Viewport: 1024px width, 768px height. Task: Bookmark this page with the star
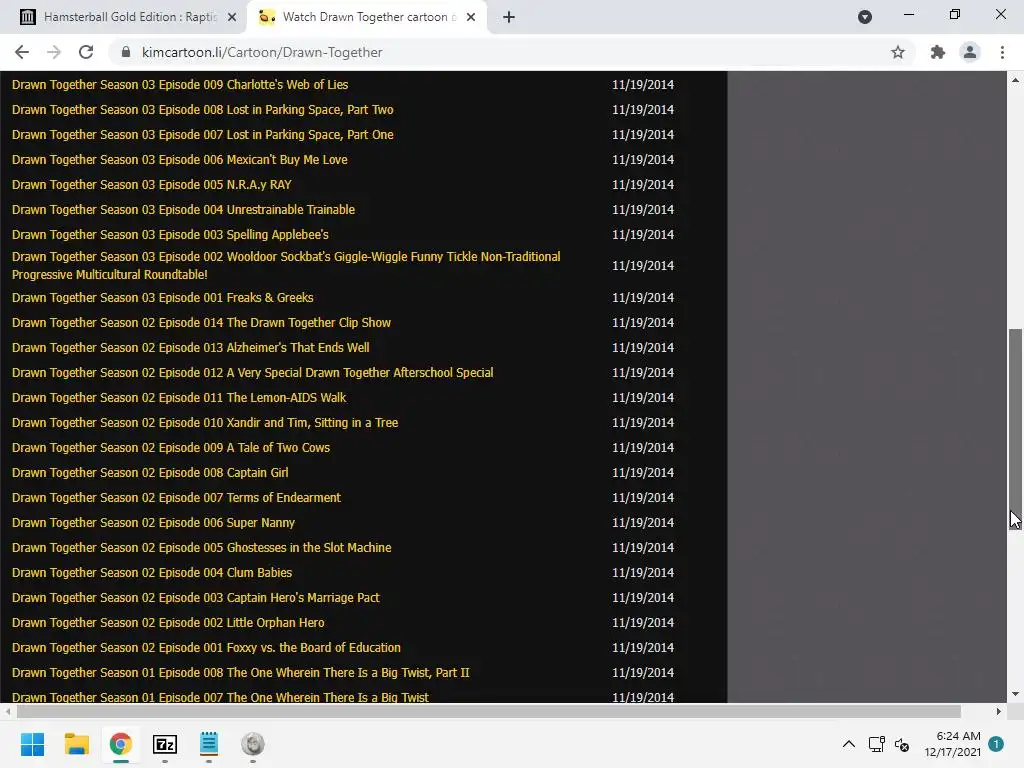pos(898,52)
